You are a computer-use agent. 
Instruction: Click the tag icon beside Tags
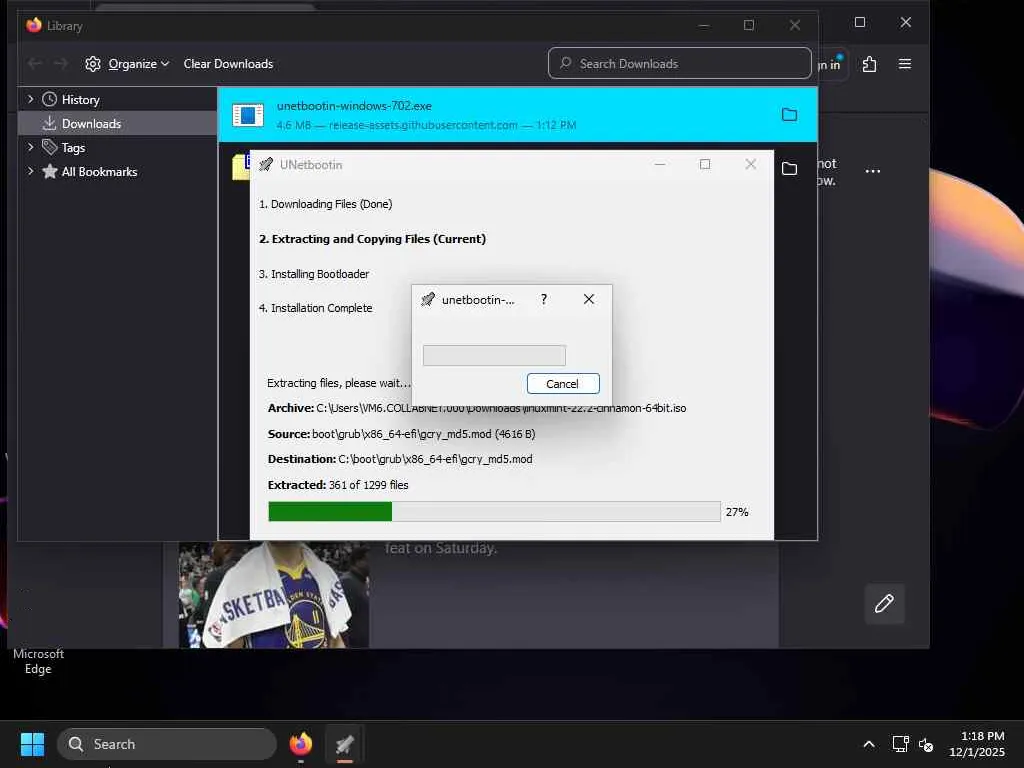[50, 147]
